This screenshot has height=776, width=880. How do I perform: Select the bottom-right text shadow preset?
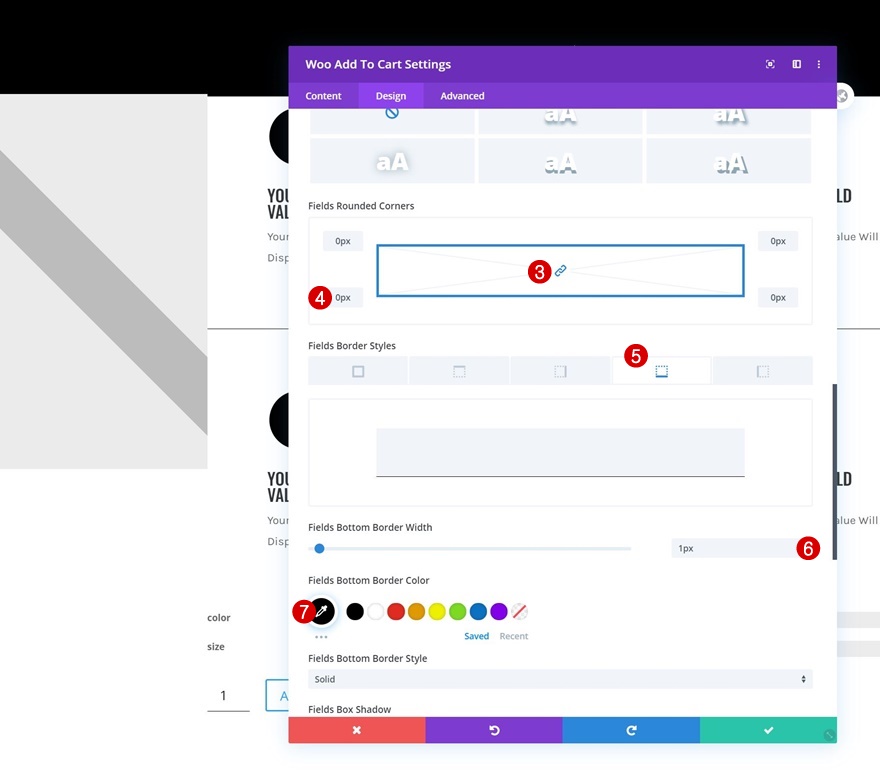[x=728, y=161]
